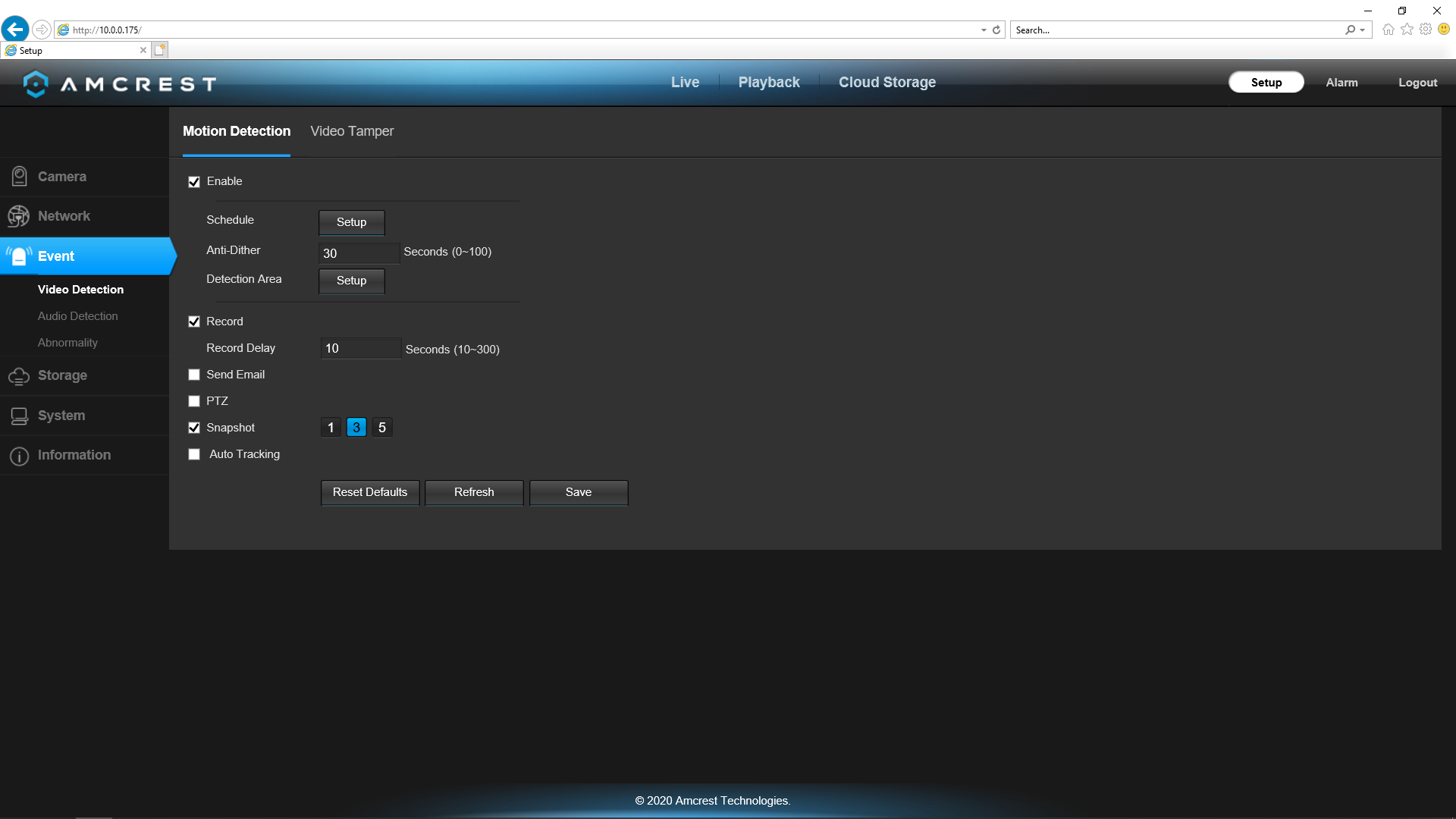Collapse the Event sidebar section
Screen dimensions: 1456x819
point(87,256)
